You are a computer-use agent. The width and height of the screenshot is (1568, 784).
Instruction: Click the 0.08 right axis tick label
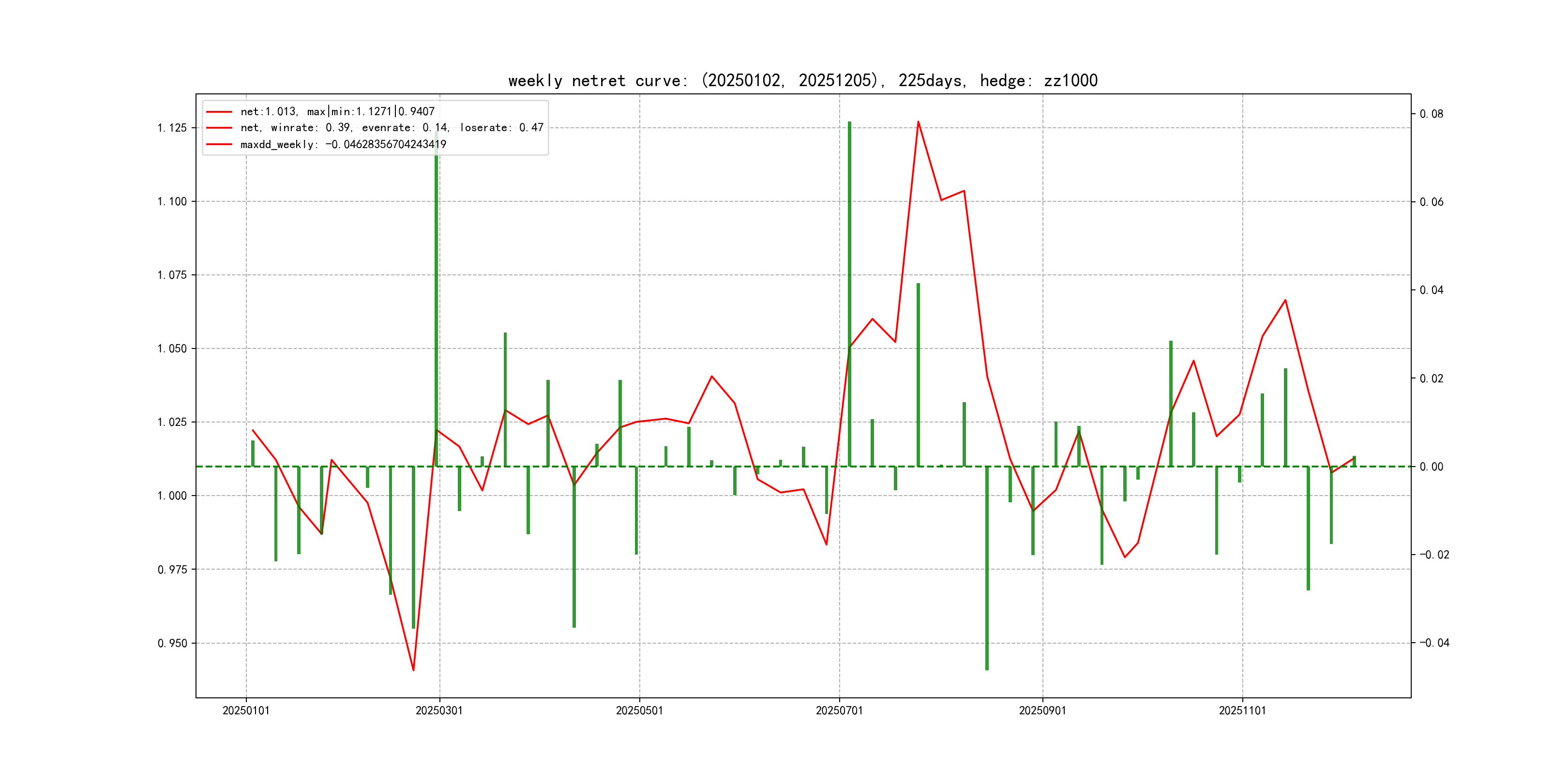click(1431, 114)
